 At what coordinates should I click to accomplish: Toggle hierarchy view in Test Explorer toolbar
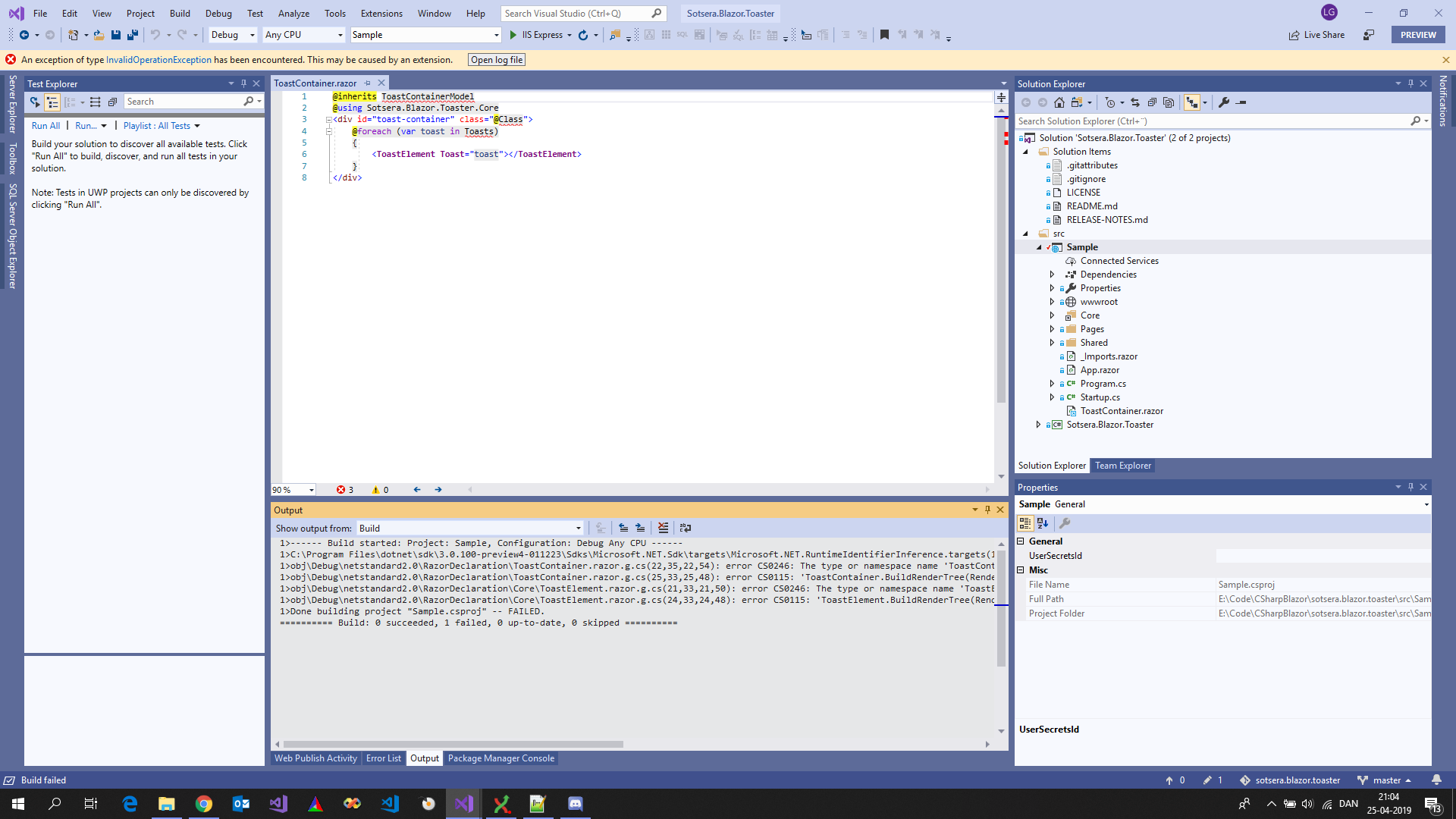(52, 102)
